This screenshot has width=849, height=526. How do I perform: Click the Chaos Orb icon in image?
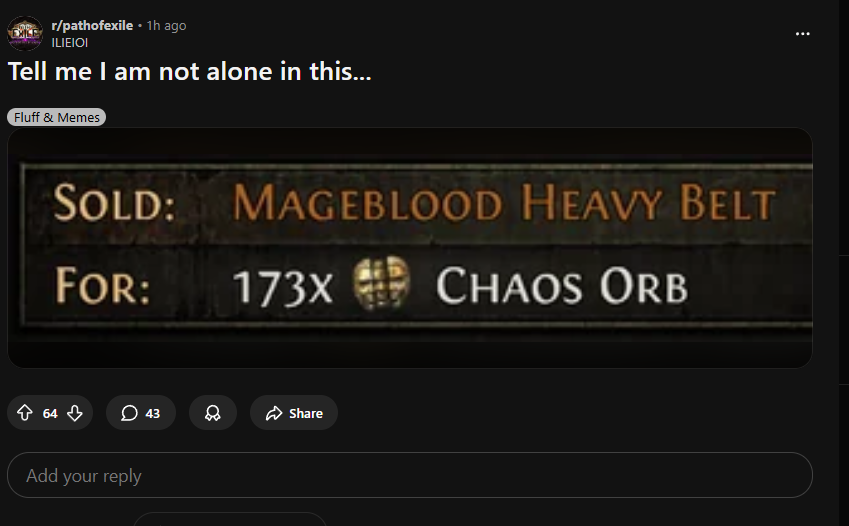pos(382,283)
